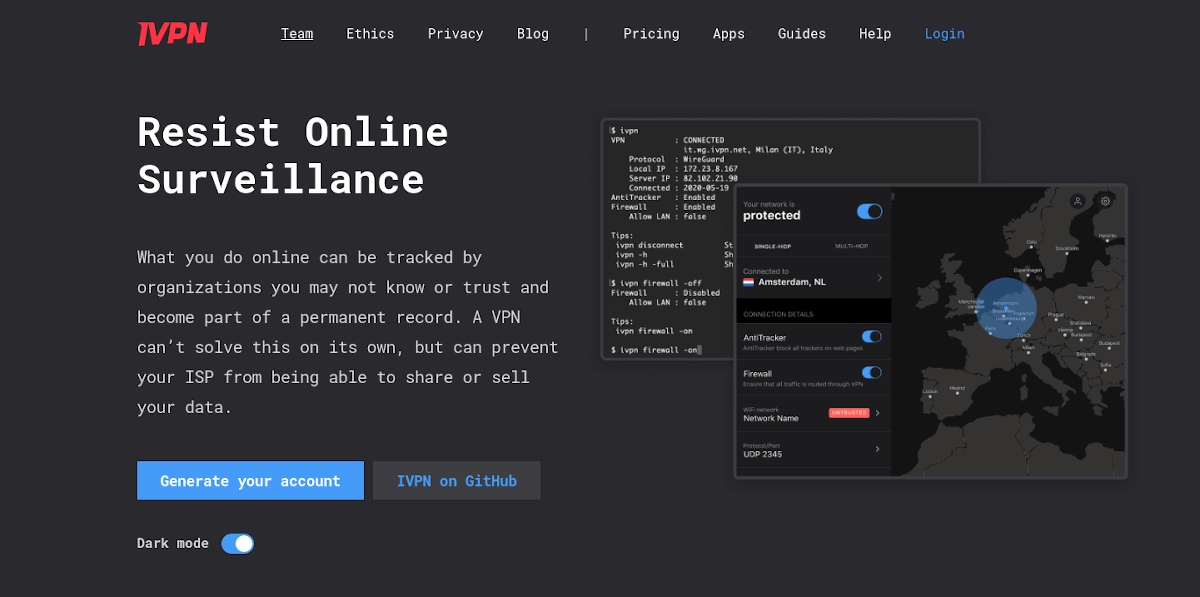Screen dimensions: 1200x597
Task: Click the UDP 2345 protocol value
Action: (x=763, y=455)
